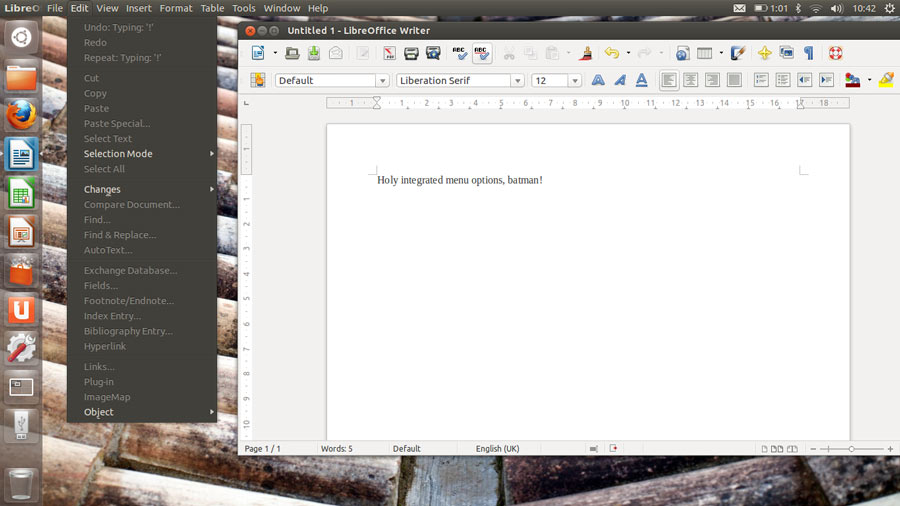Open LibreOffice Help via lifebuoy icon
The width and height of the screenshot is (900, 506).
(836, 53)
